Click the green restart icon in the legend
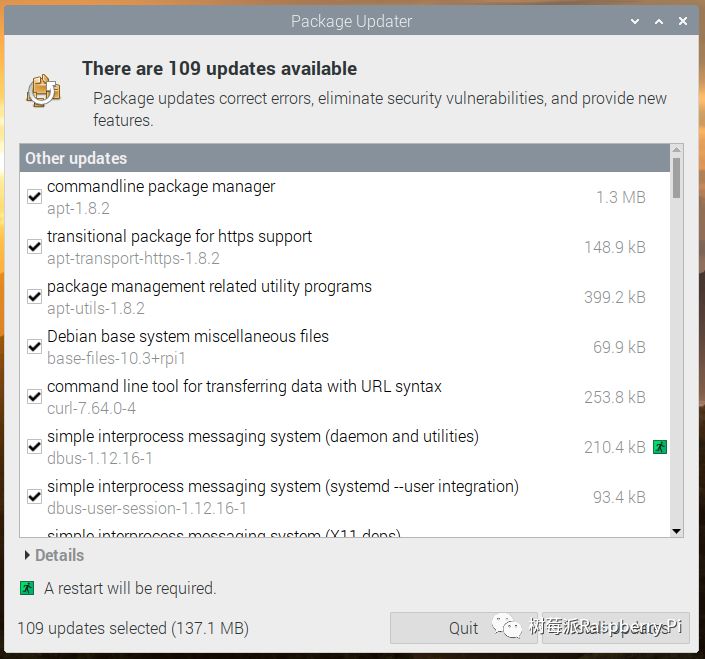The height and width of the screenshot is (659, 705). 27,588
